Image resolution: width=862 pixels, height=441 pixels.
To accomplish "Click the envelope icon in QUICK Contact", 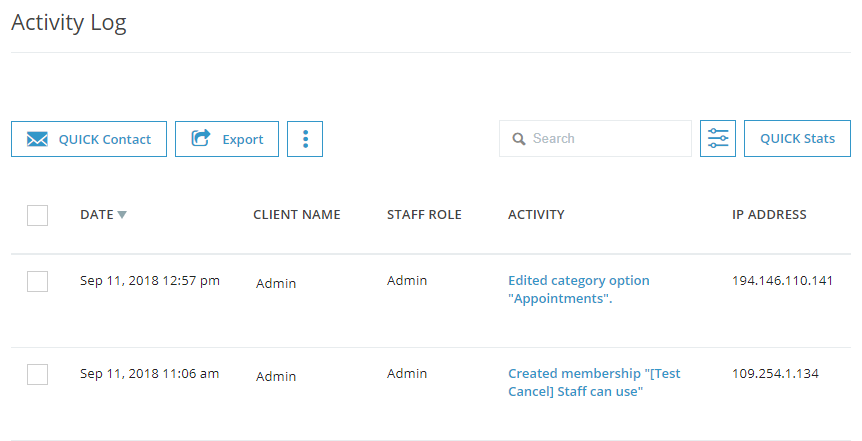I will (x=37, y=139).
